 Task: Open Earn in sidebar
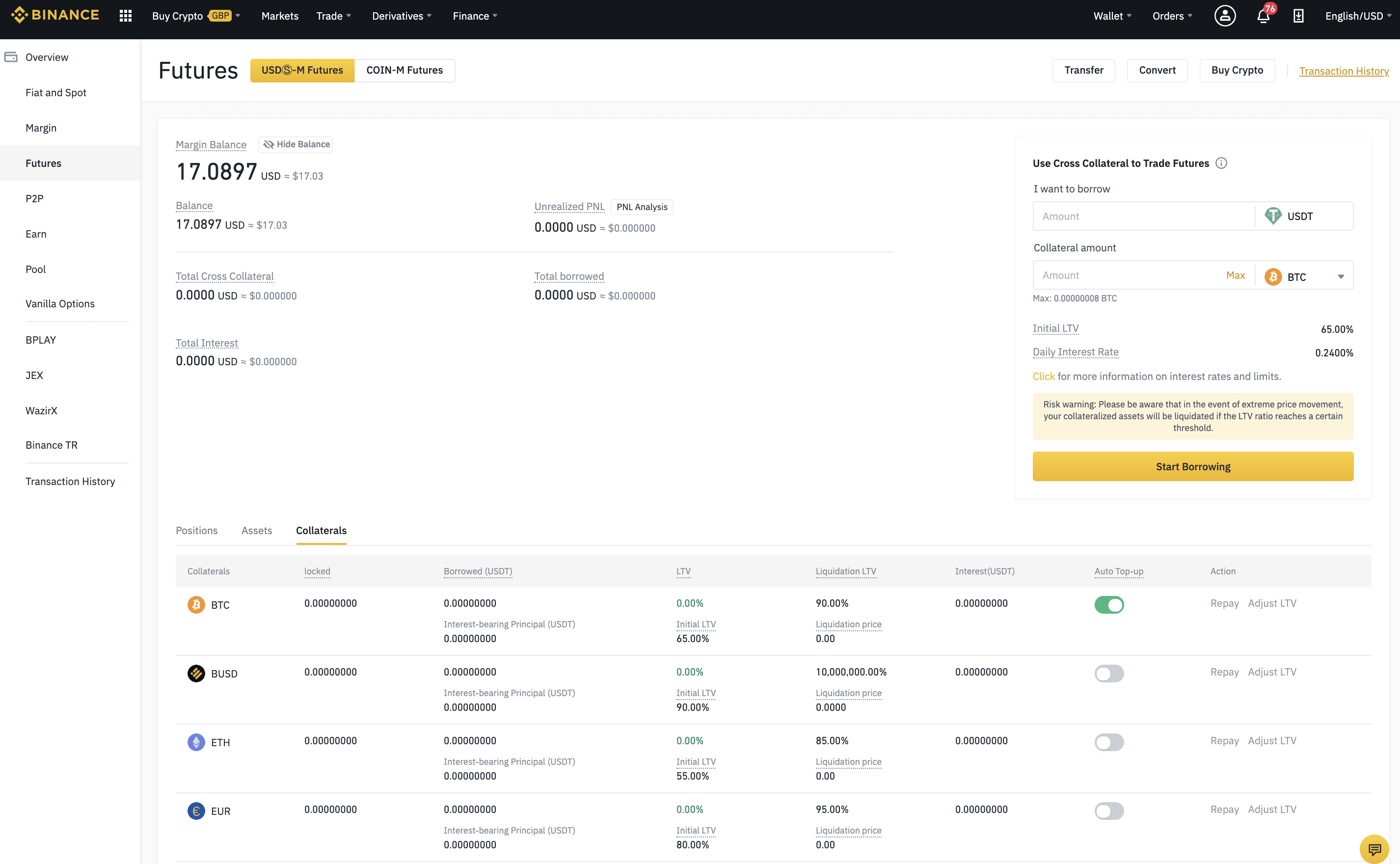point(36,234)
